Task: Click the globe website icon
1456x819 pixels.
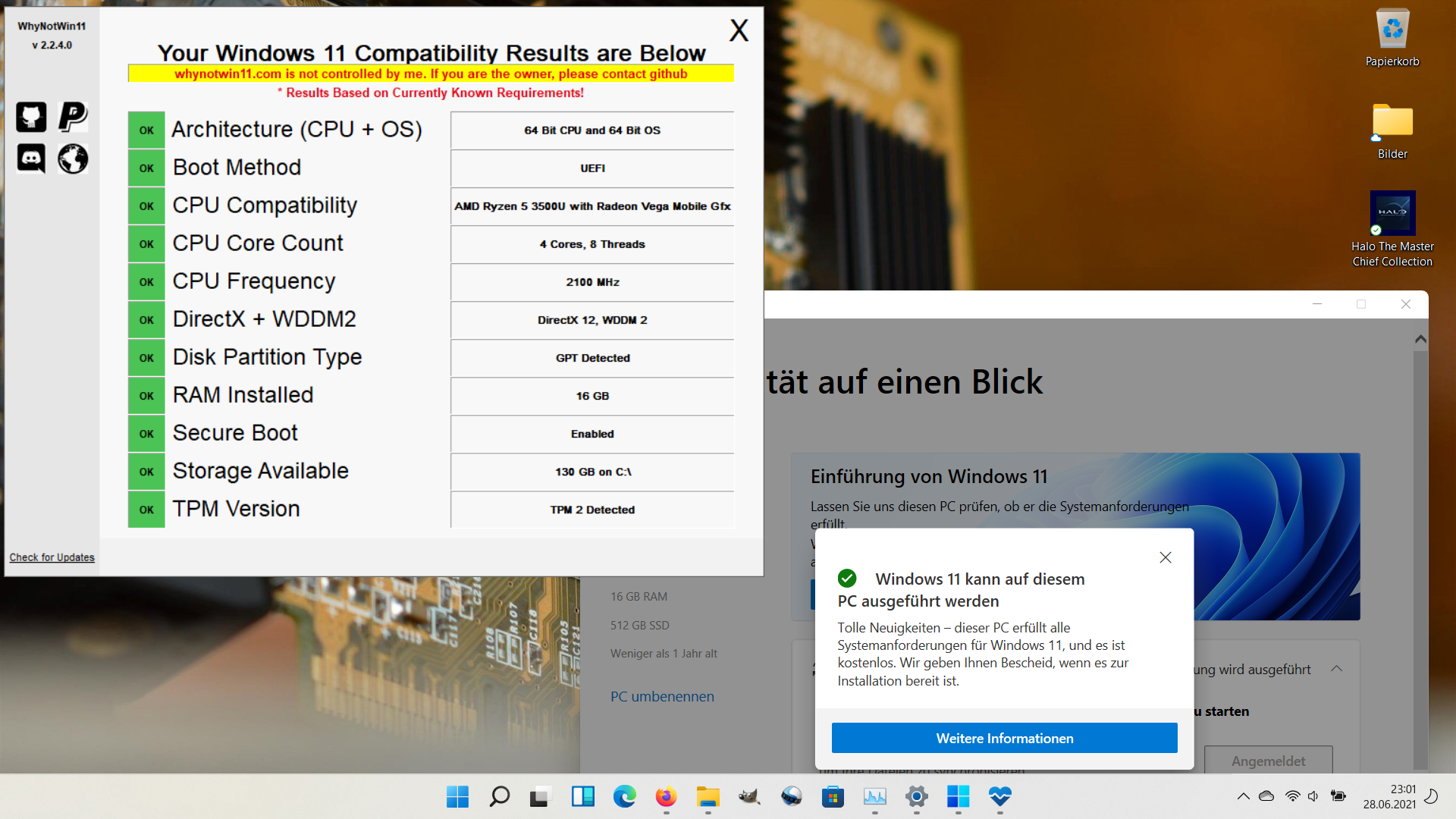Action: [x=73, y=159]
